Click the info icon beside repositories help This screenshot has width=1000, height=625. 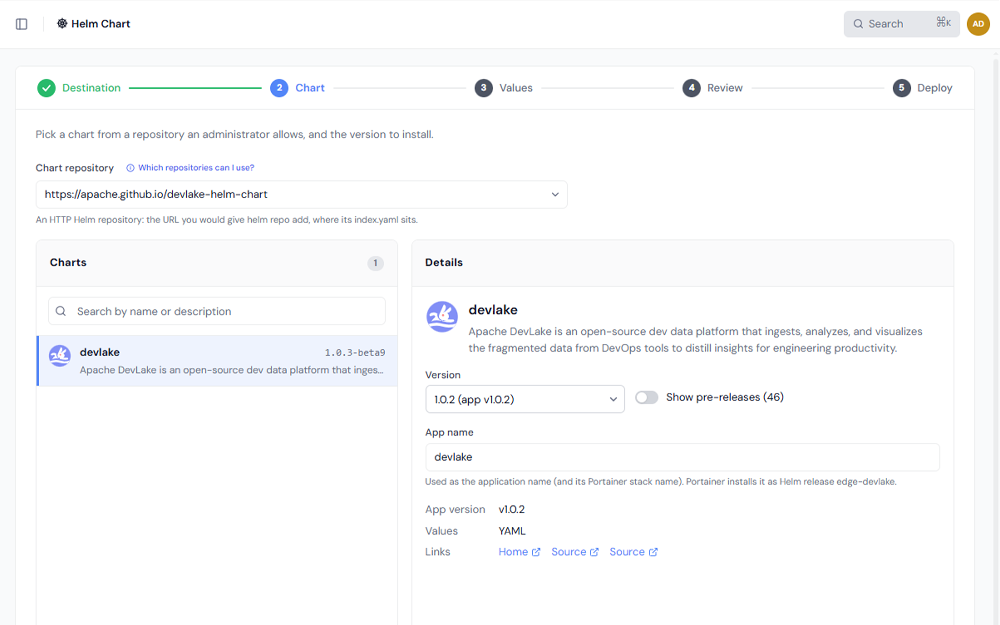[x=130, y=168]
